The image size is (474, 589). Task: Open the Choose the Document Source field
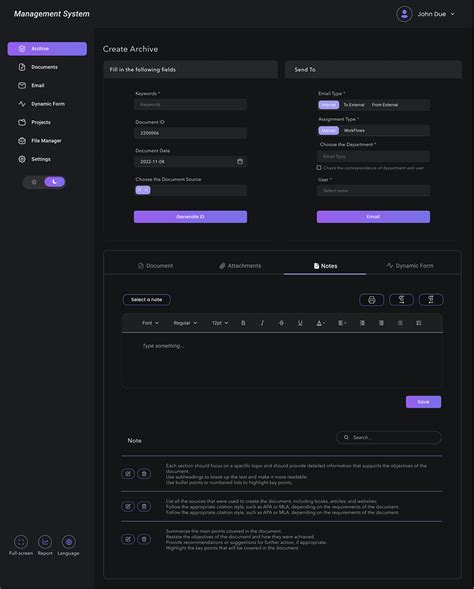[x=191, y=190]
